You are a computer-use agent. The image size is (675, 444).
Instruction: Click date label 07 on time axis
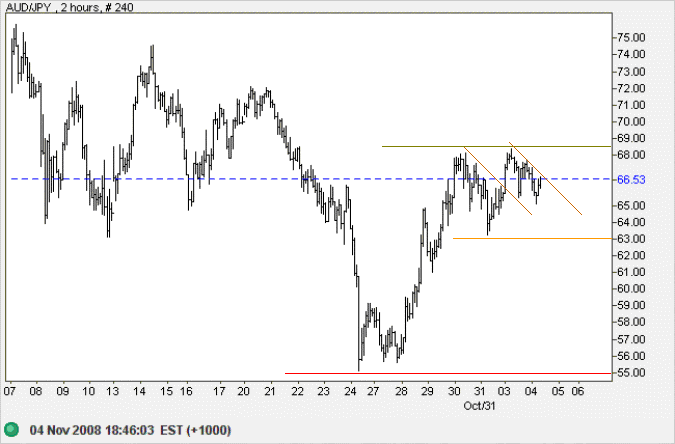(x=10, y=391)
